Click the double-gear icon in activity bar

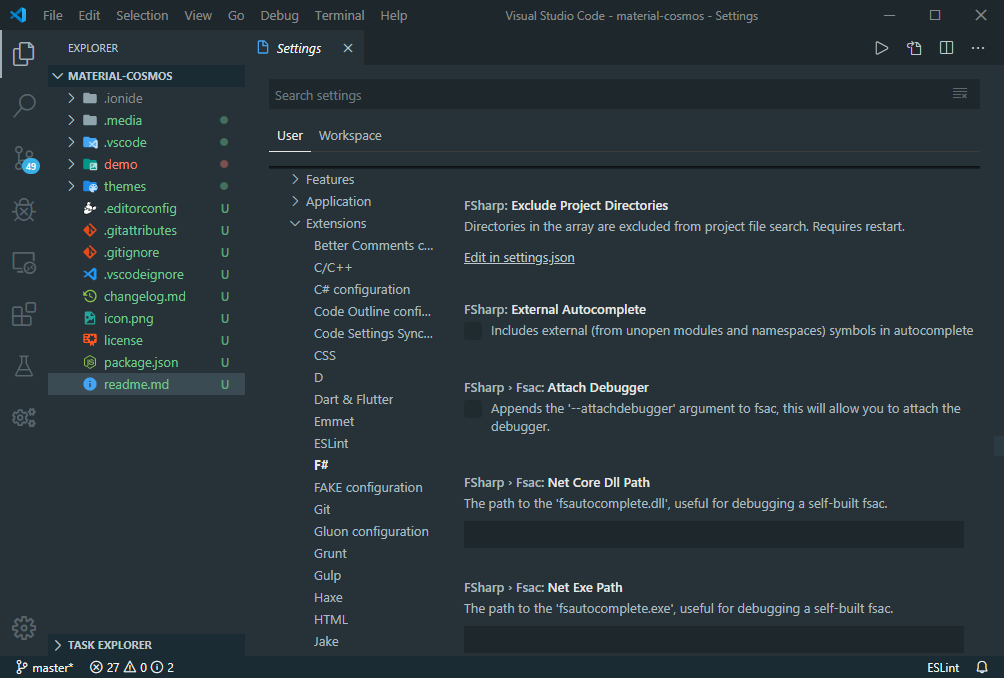(24, 418)
